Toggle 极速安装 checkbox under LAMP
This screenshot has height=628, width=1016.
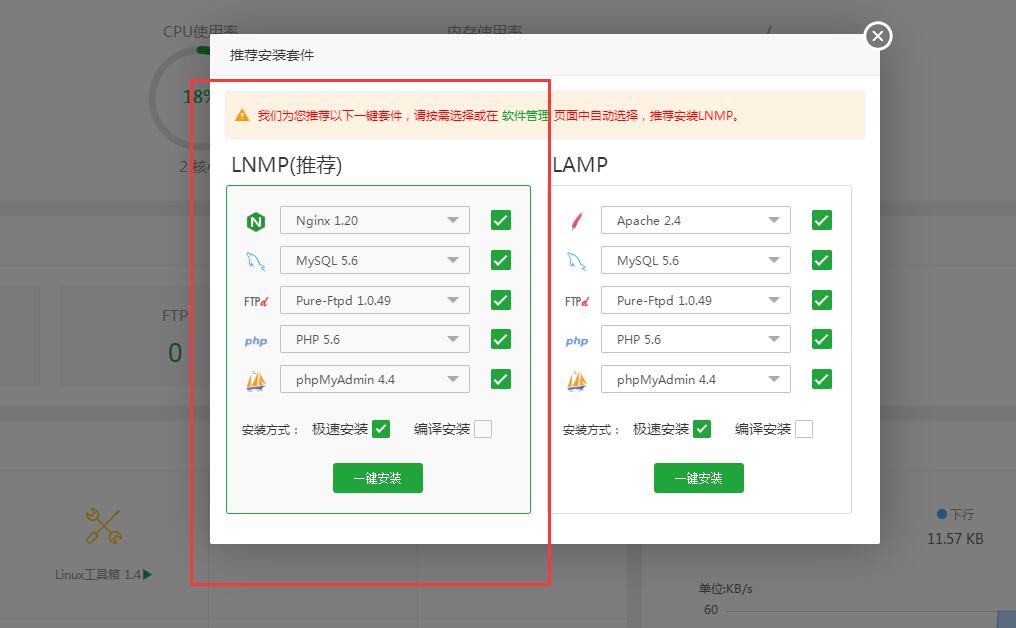pyautogui.click(x=702, y=429)
